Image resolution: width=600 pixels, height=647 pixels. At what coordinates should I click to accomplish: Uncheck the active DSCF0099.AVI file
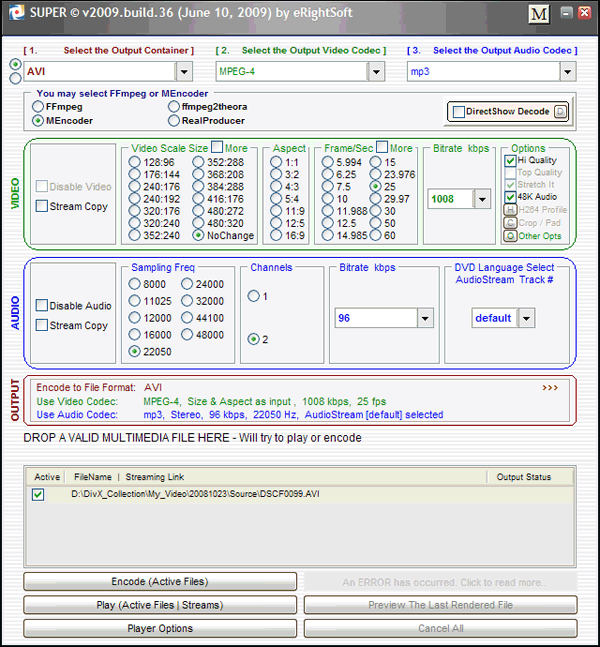(x=38, y=494)
